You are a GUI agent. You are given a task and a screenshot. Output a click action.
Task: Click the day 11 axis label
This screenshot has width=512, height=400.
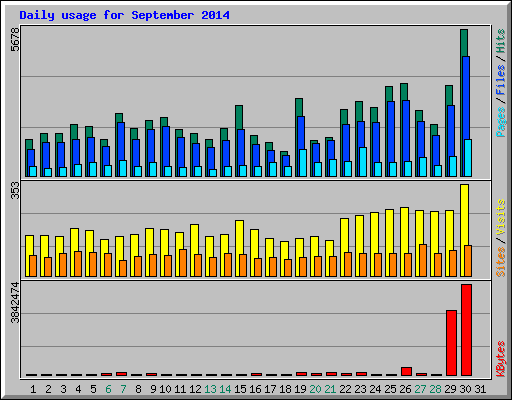(x=180, y=389)
